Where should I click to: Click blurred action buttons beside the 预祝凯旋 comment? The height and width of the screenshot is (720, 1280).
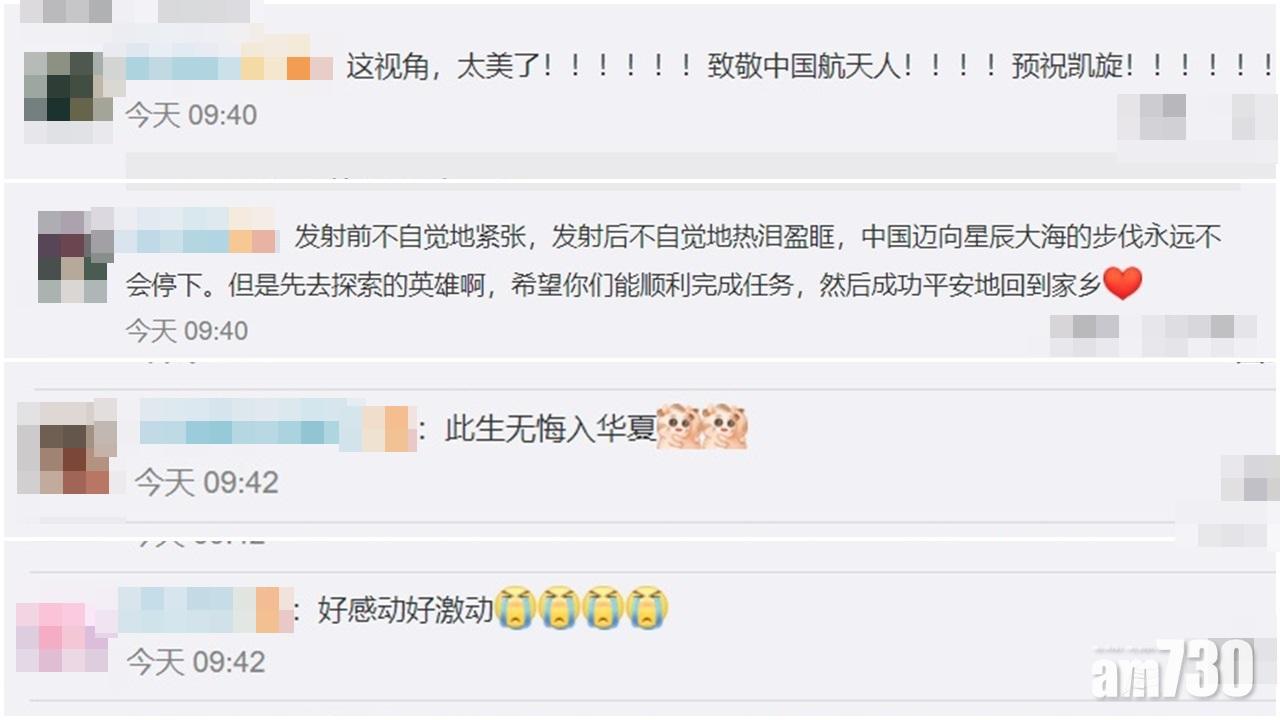(x=1197, y=118)
